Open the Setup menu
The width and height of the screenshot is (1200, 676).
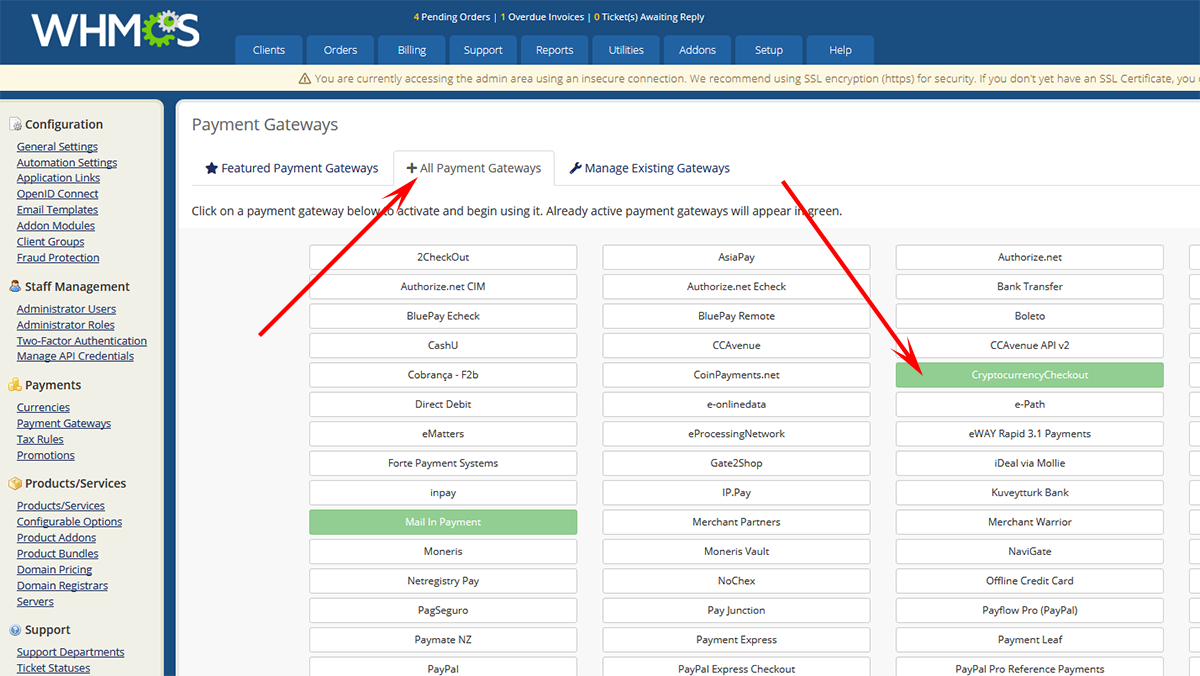[769, 50]
